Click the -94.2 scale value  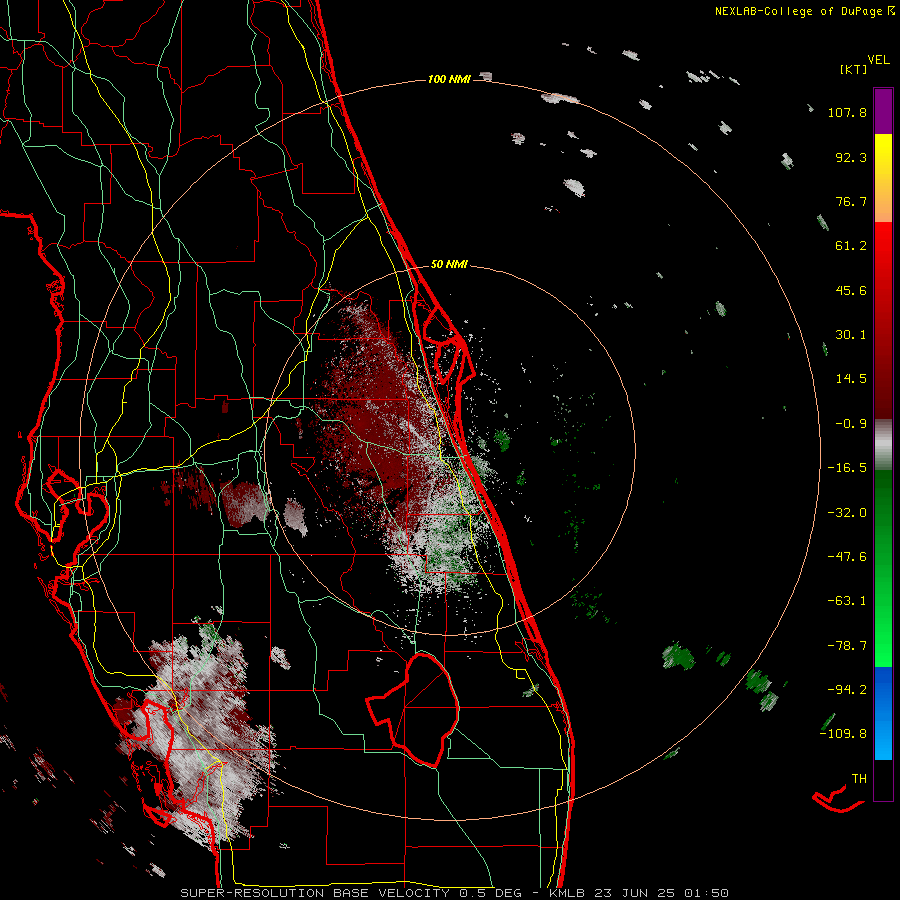click(847, 689)
